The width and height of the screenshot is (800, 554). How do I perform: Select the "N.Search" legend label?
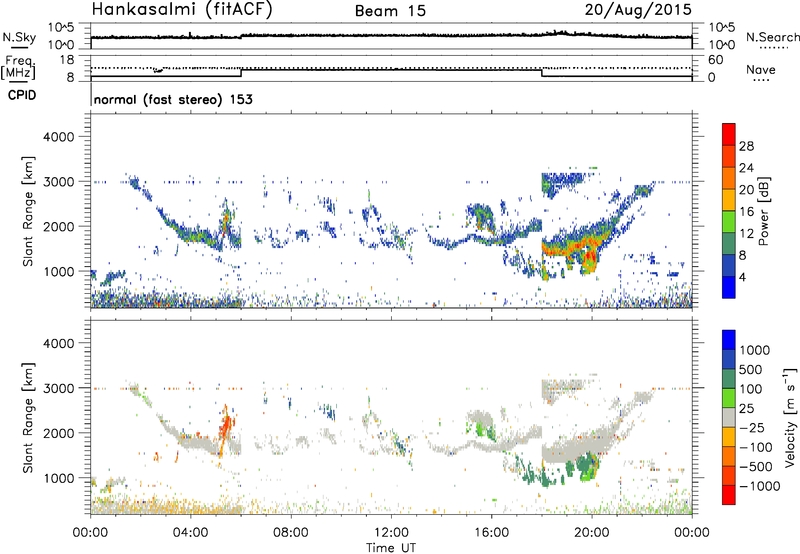[x=773, y=37]
